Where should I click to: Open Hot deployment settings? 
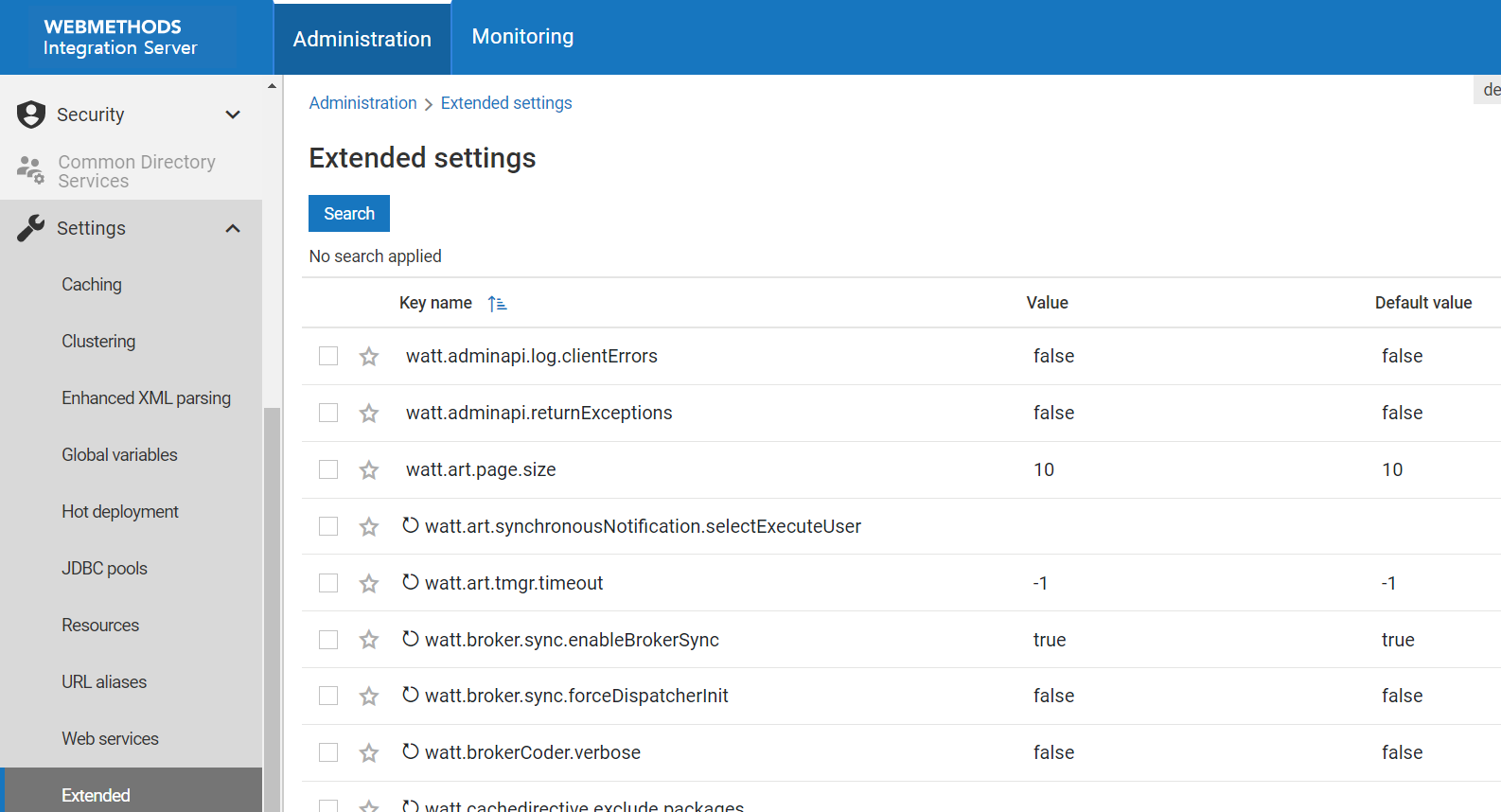pyautogui.click(x=120, y=511)
